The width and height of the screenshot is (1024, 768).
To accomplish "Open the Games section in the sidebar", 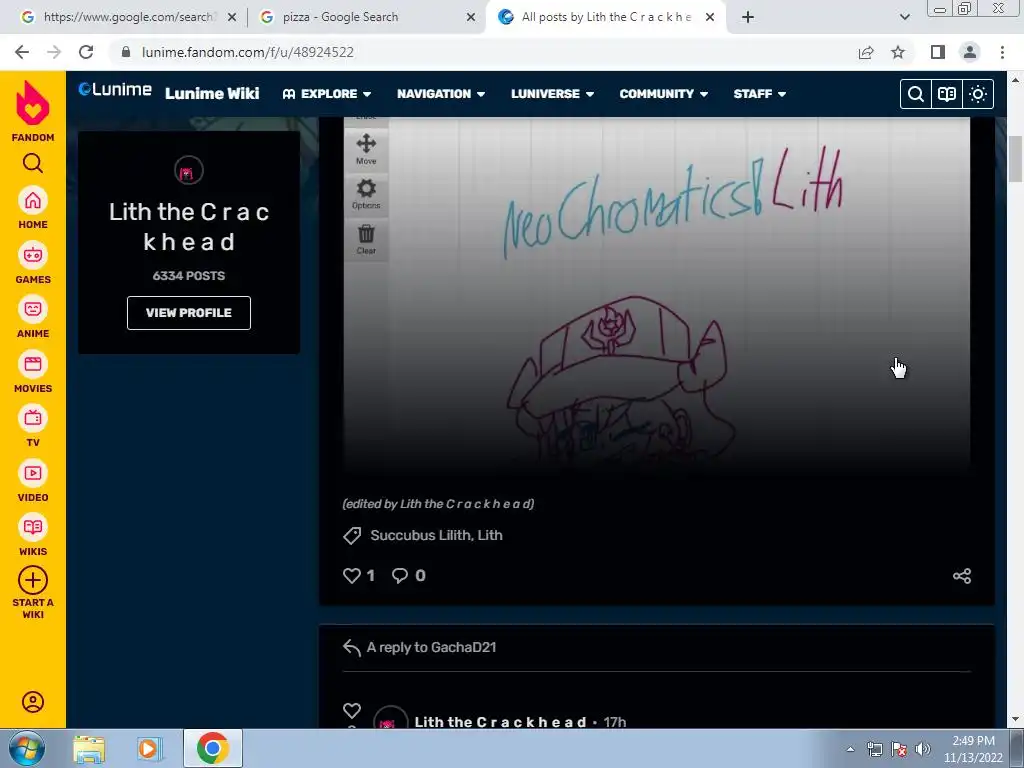I will point(33,263).
